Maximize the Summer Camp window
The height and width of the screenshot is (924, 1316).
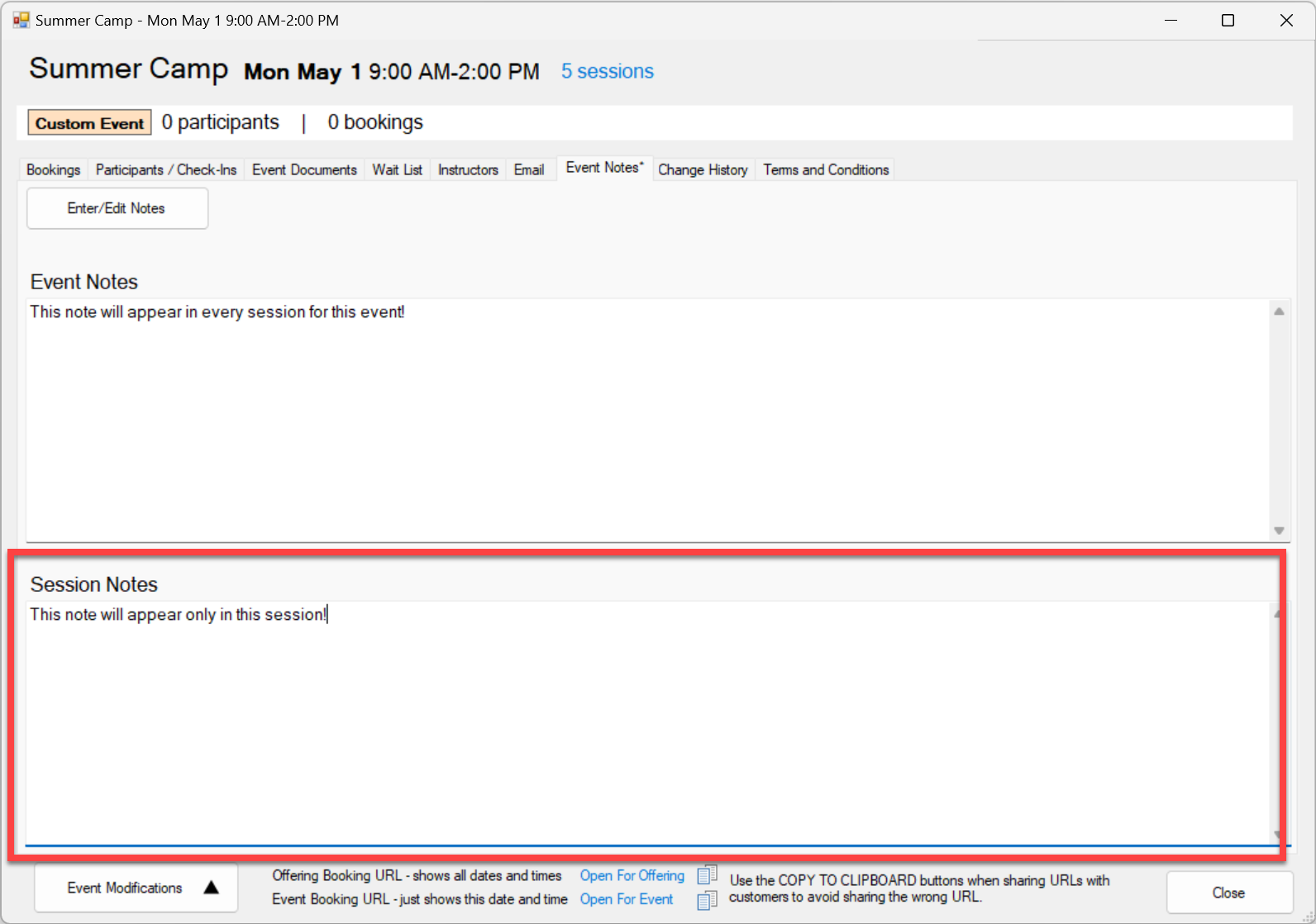click(1228, 20)
